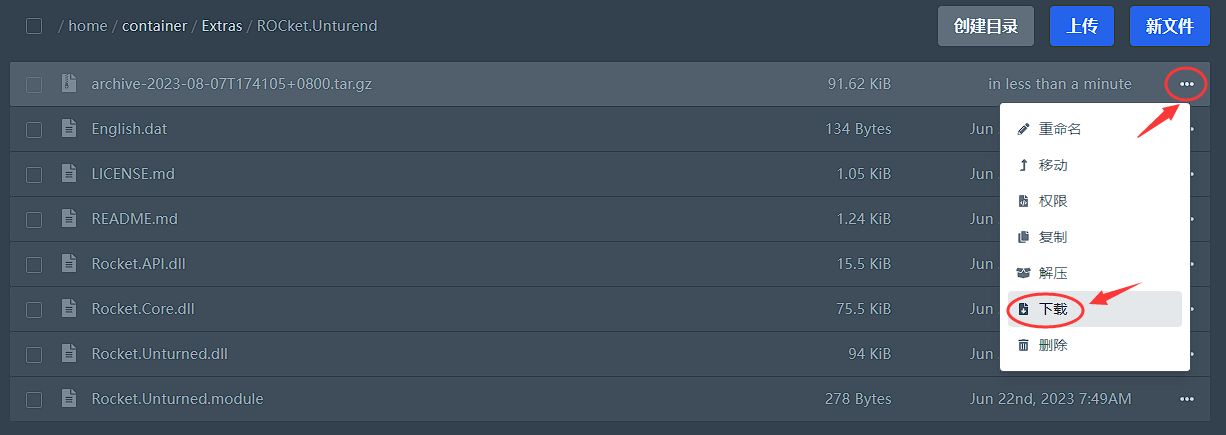Click the 上传 button
The width and height of the screenshot is (1226, 435).
click(x=1082, y=26)
